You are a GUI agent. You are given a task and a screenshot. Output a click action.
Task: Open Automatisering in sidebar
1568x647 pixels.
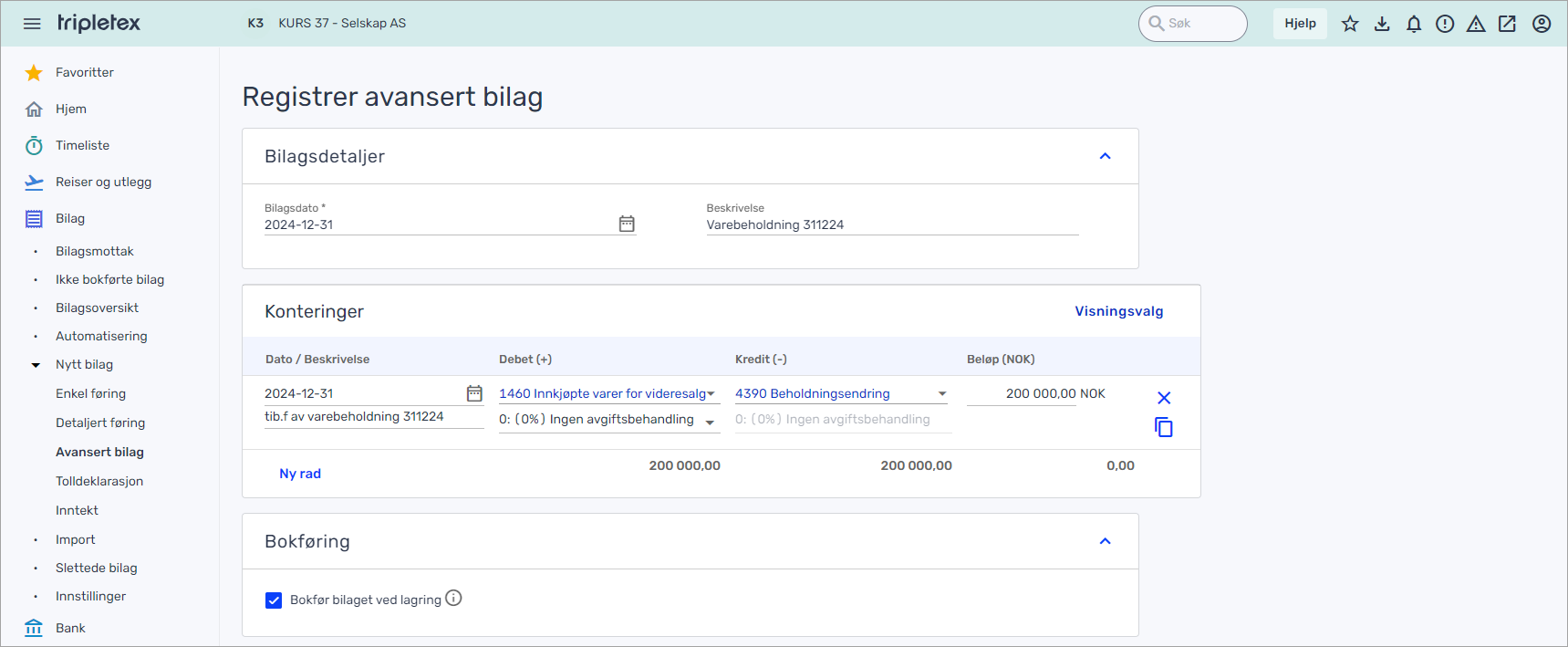[x=101, y=336]
